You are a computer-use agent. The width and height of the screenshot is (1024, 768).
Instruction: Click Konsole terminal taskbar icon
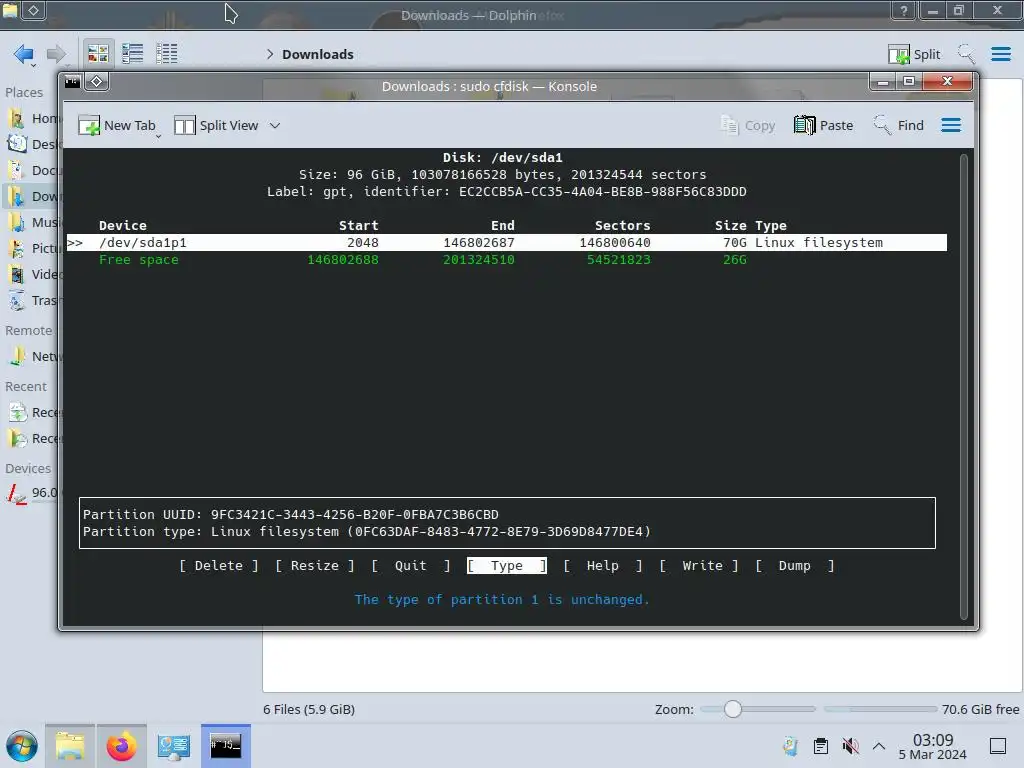point(225,746)
